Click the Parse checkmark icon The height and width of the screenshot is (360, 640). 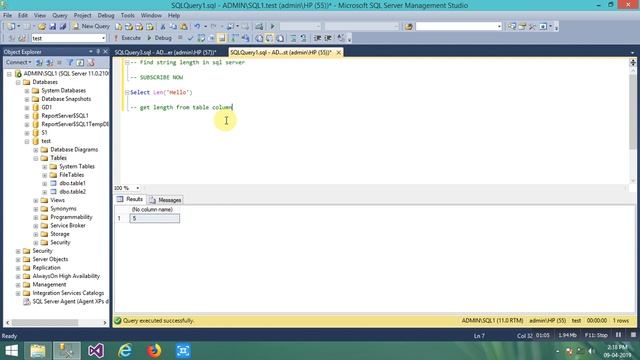point(190,38)
